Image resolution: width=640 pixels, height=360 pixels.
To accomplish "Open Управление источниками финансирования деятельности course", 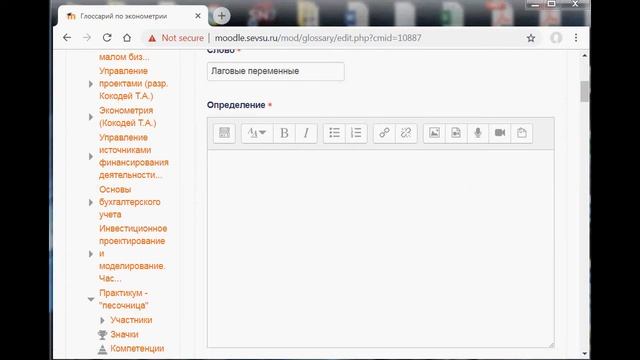I will click(x=133, y=156).
